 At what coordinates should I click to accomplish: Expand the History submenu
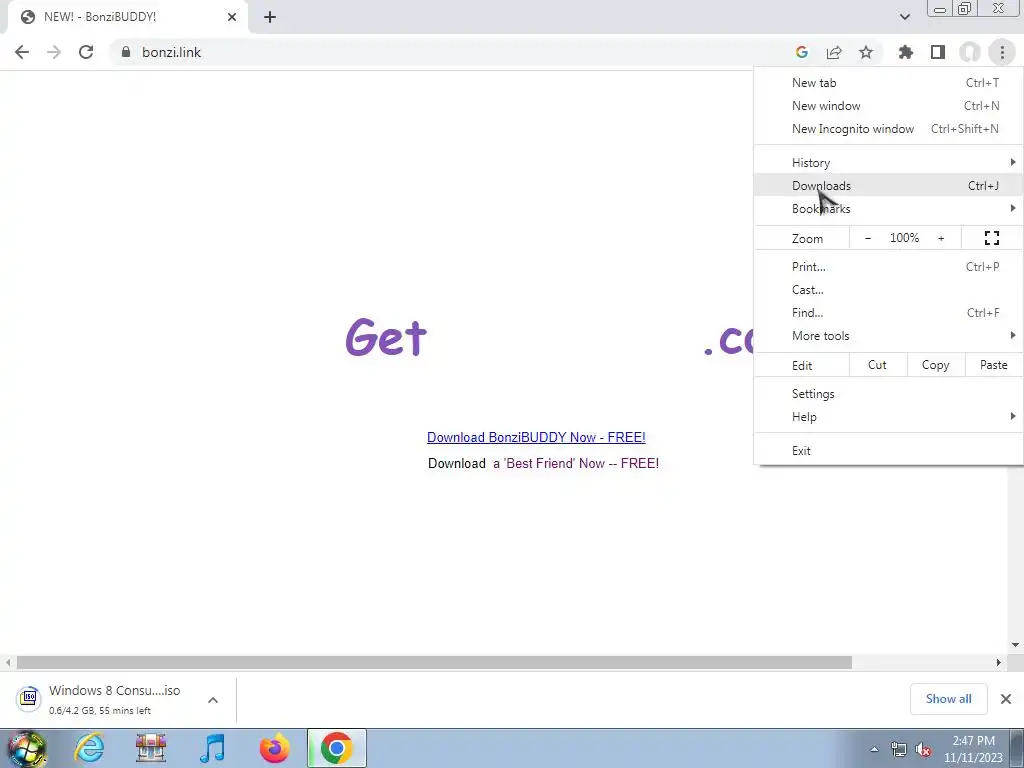pos(888,163)
